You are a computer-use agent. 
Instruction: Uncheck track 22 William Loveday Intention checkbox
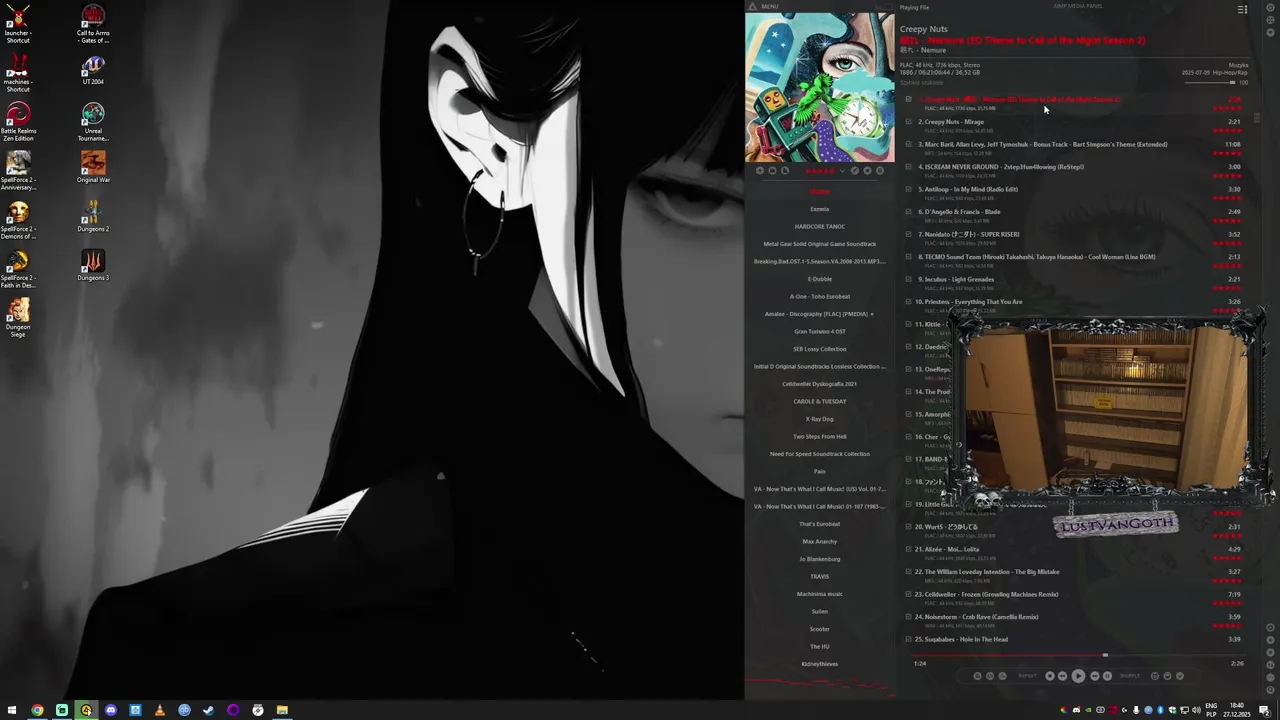tap(908, 572)
